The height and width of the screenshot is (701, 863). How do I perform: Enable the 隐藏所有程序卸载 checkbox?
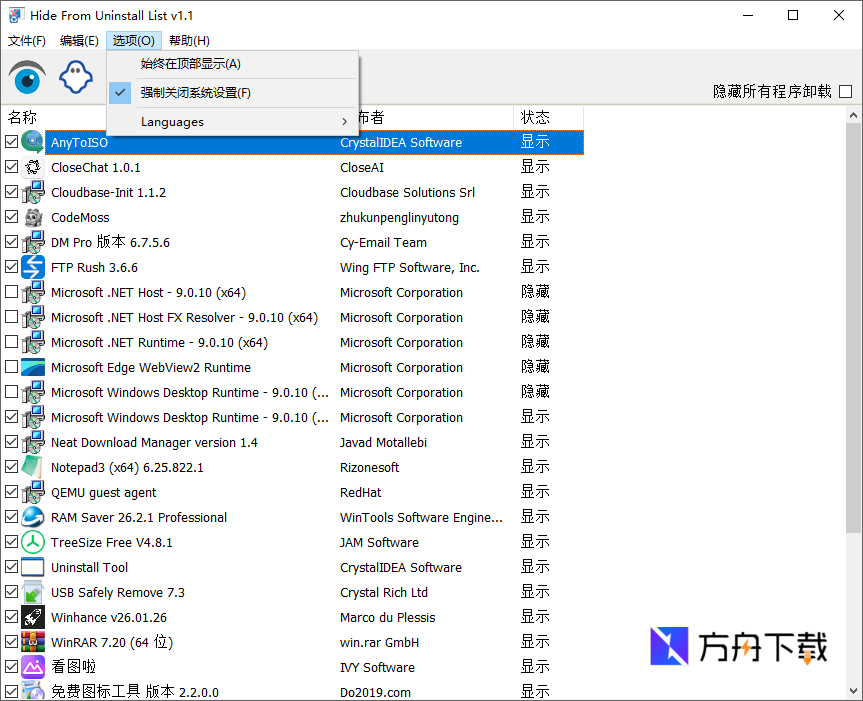pyautogui.click(x=845, y=89)
